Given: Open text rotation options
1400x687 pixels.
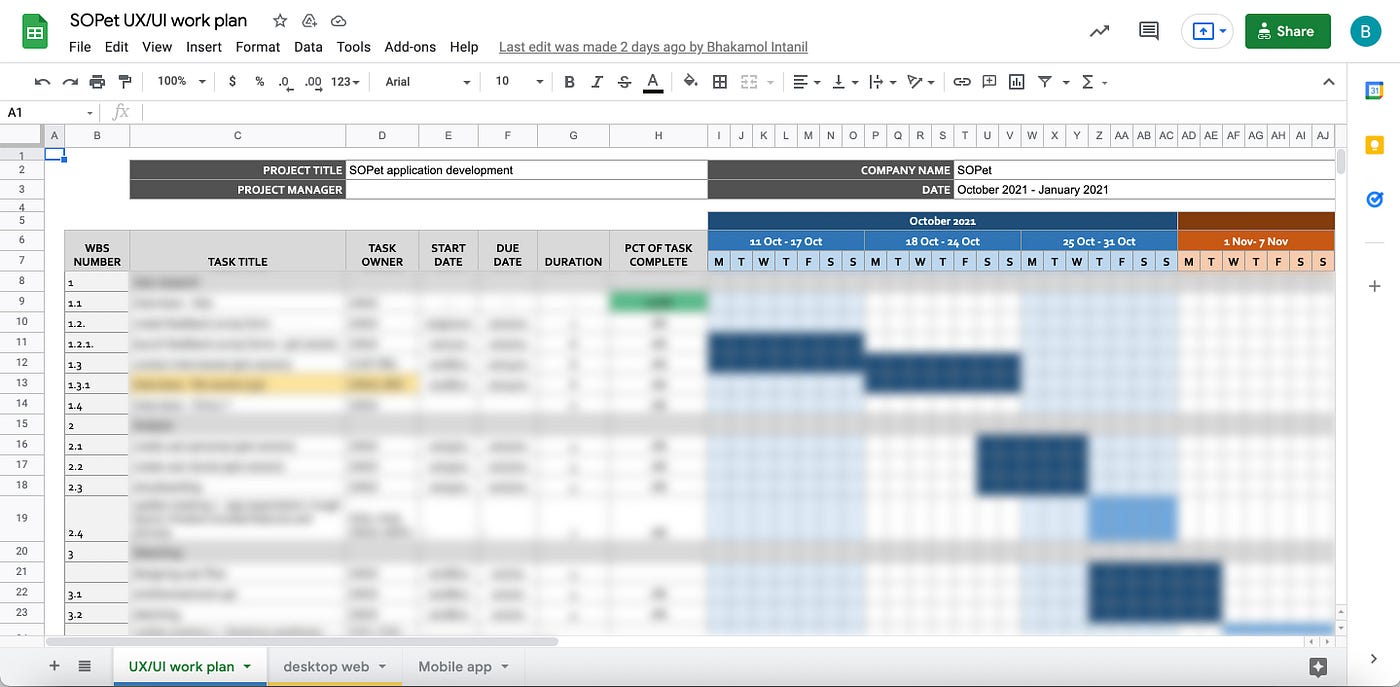Looking at the screenshot, I should click(x=920, y=82).
